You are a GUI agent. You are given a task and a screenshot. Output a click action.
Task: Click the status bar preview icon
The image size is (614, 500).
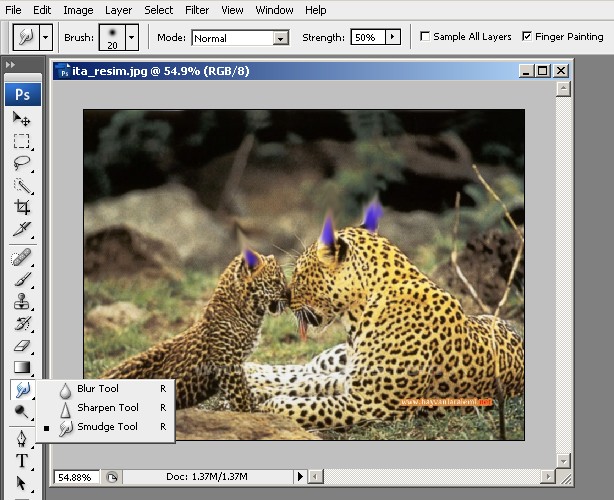pyautogui.click(x=112, y=477)
